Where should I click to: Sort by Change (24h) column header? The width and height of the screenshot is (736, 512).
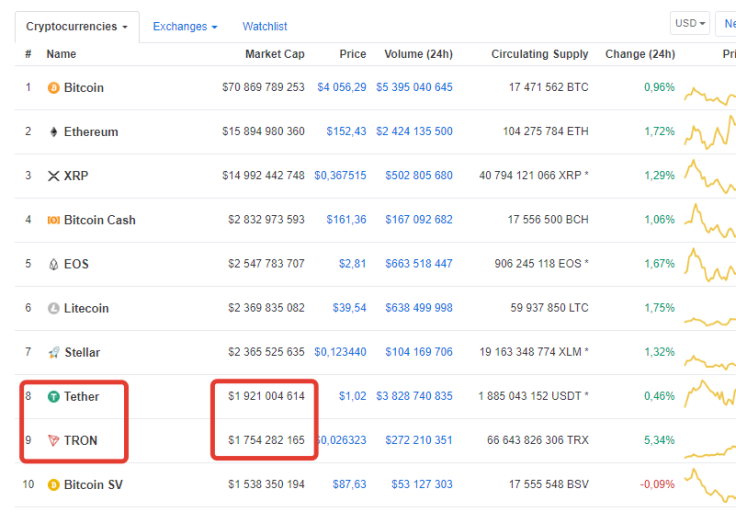tap(640, 54)
